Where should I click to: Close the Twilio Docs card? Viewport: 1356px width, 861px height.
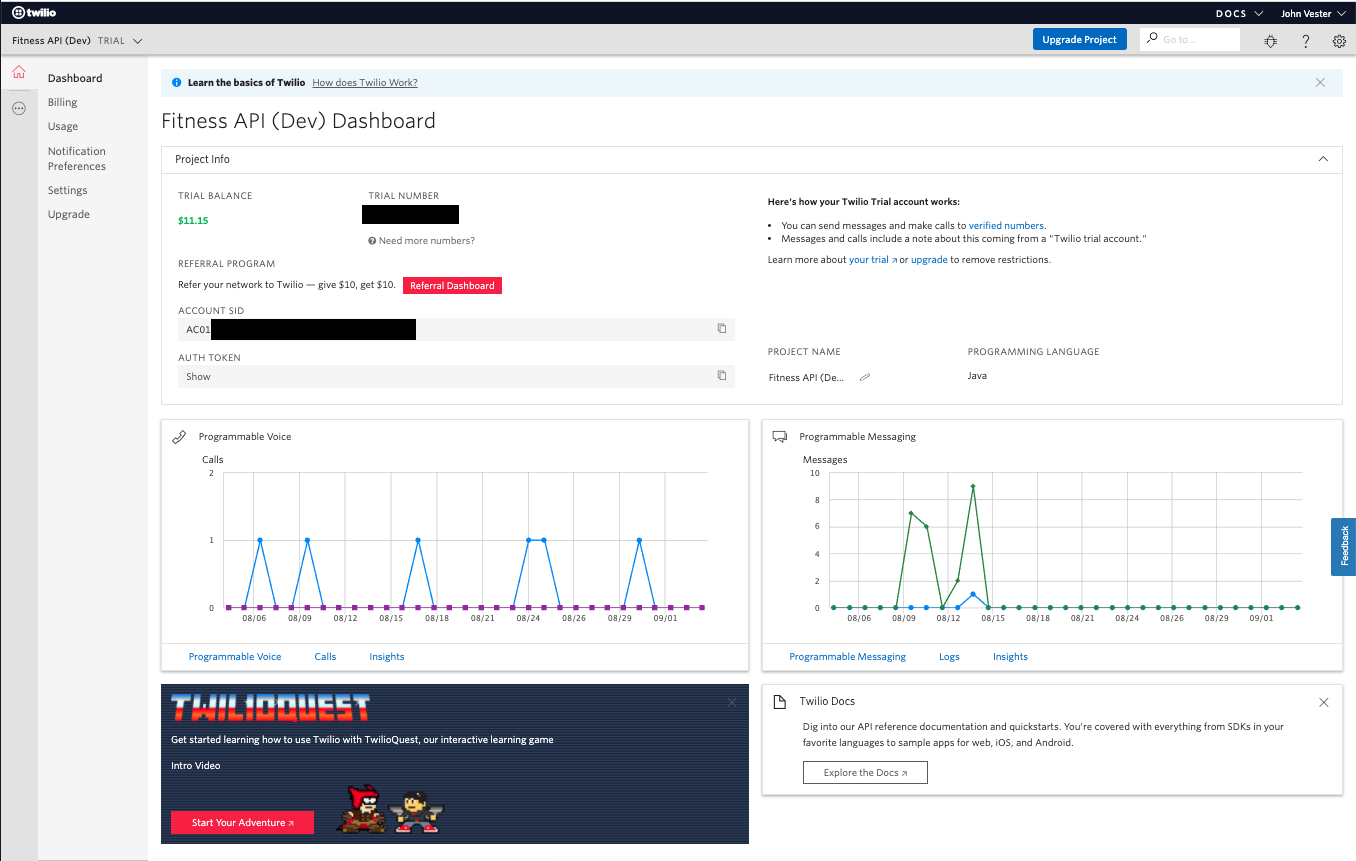[x=1324, y=702]
